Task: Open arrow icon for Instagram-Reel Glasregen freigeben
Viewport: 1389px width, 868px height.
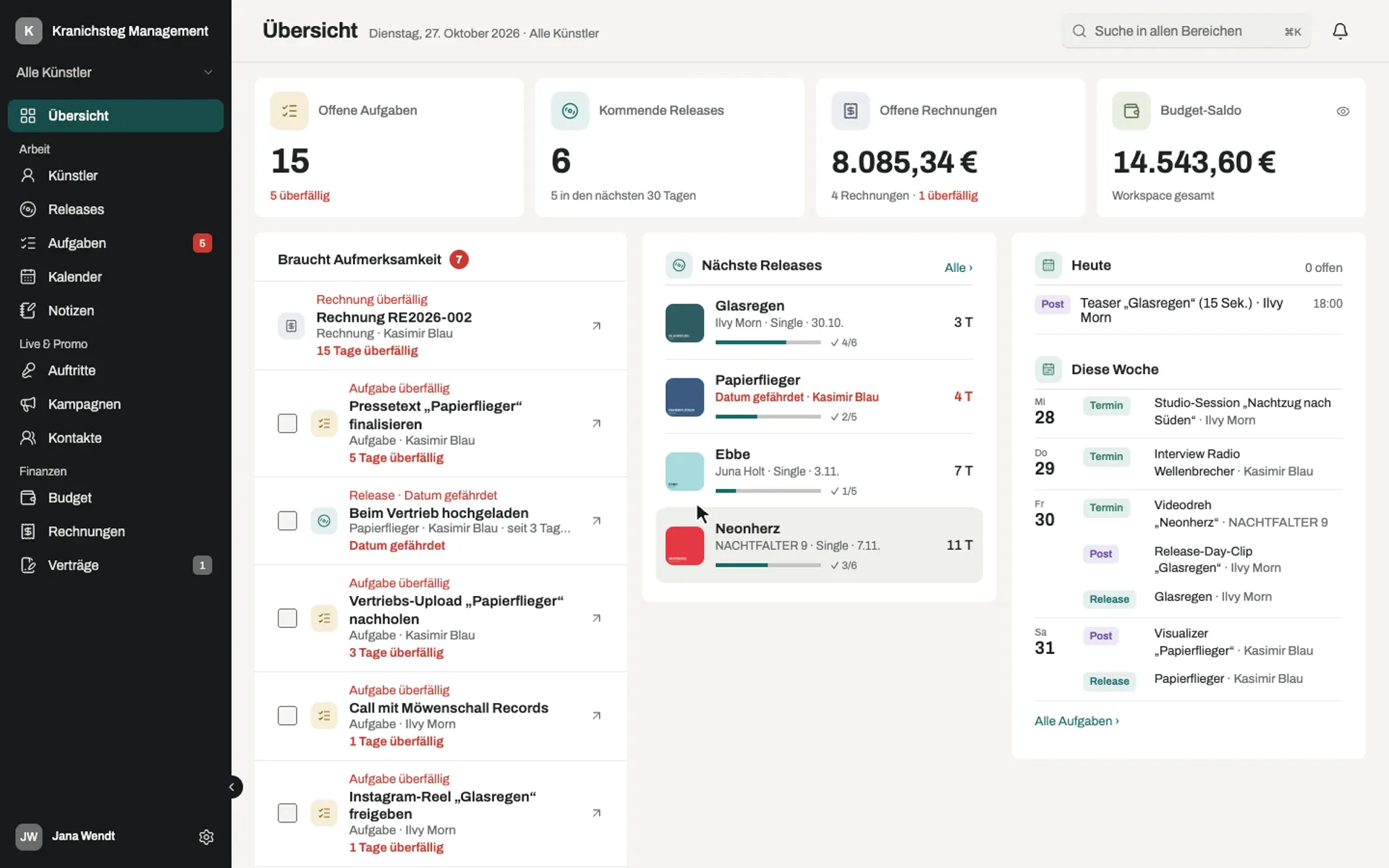Action: point(596,813)
